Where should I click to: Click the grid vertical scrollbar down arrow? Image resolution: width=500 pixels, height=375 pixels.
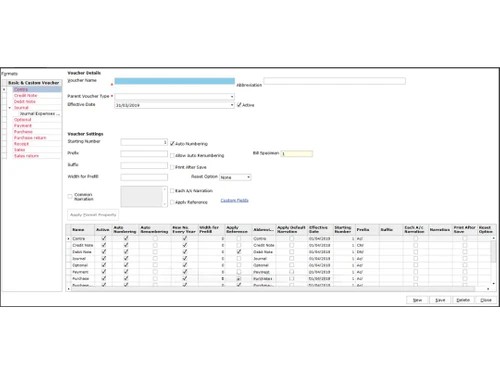pos(494,284)
